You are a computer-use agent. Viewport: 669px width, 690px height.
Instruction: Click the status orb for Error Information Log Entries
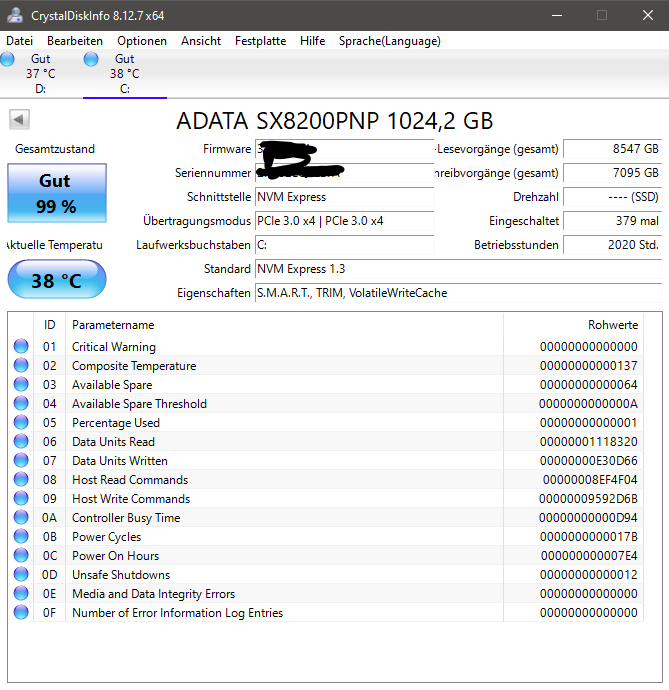pyautogui.click(x=21, y=612)
